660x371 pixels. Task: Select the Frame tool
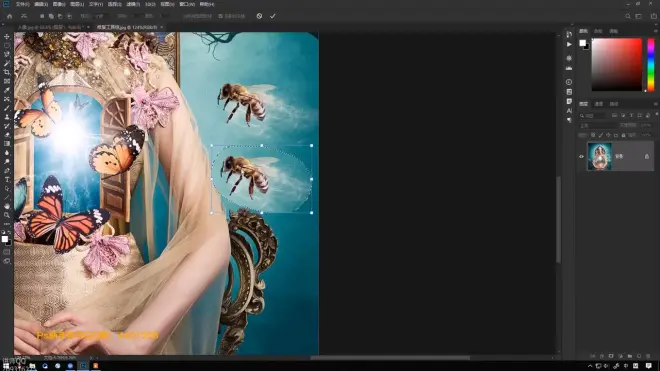click(7, 81)
